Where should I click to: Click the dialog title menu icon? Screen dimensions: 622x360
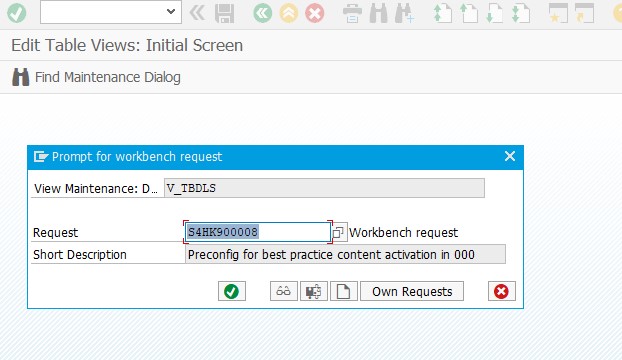point(40,157)
